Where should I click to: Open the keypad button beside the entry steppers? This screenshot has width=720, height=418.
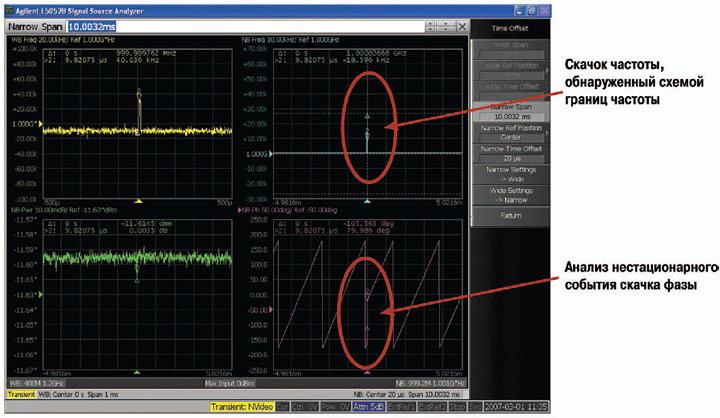coord(446,27)
